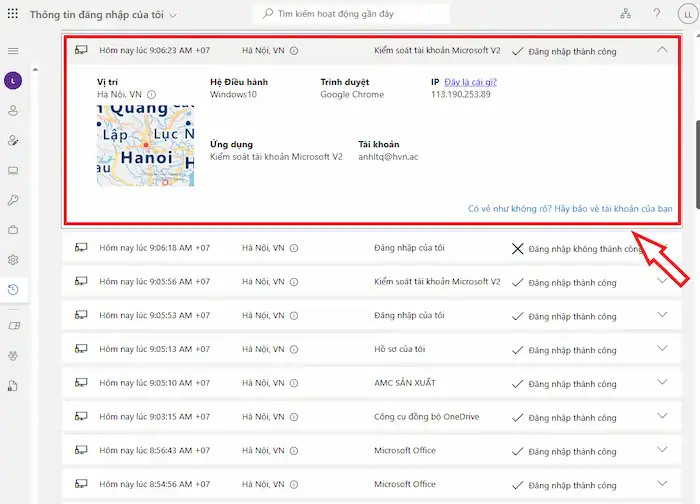Open the person overview sidebar icon
Screen dimensions: 700x504
point(13,110)
